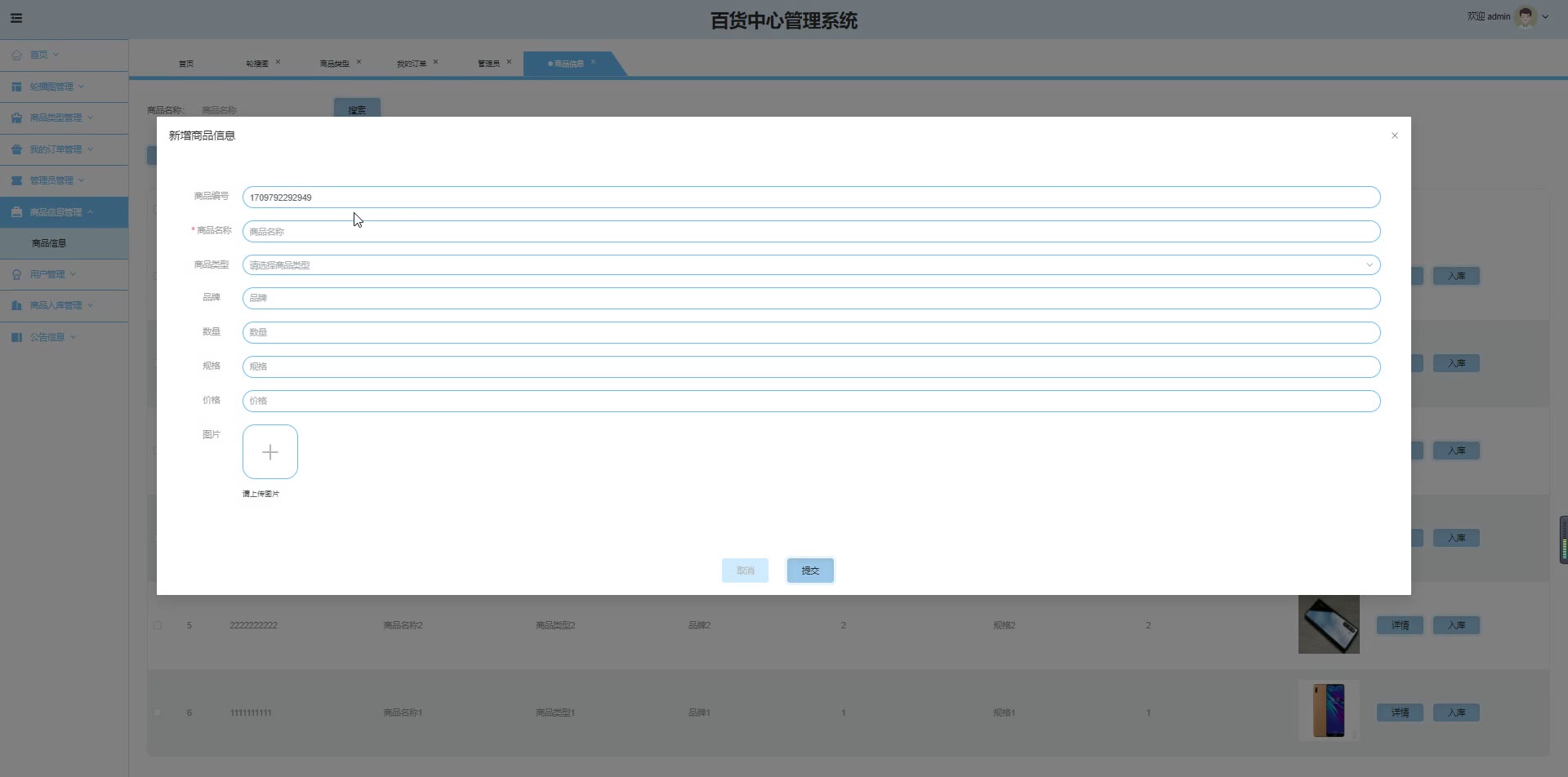Click the 我的订单管理 sidebar icon
1568x777 pixels.
[x=16, y=149]
